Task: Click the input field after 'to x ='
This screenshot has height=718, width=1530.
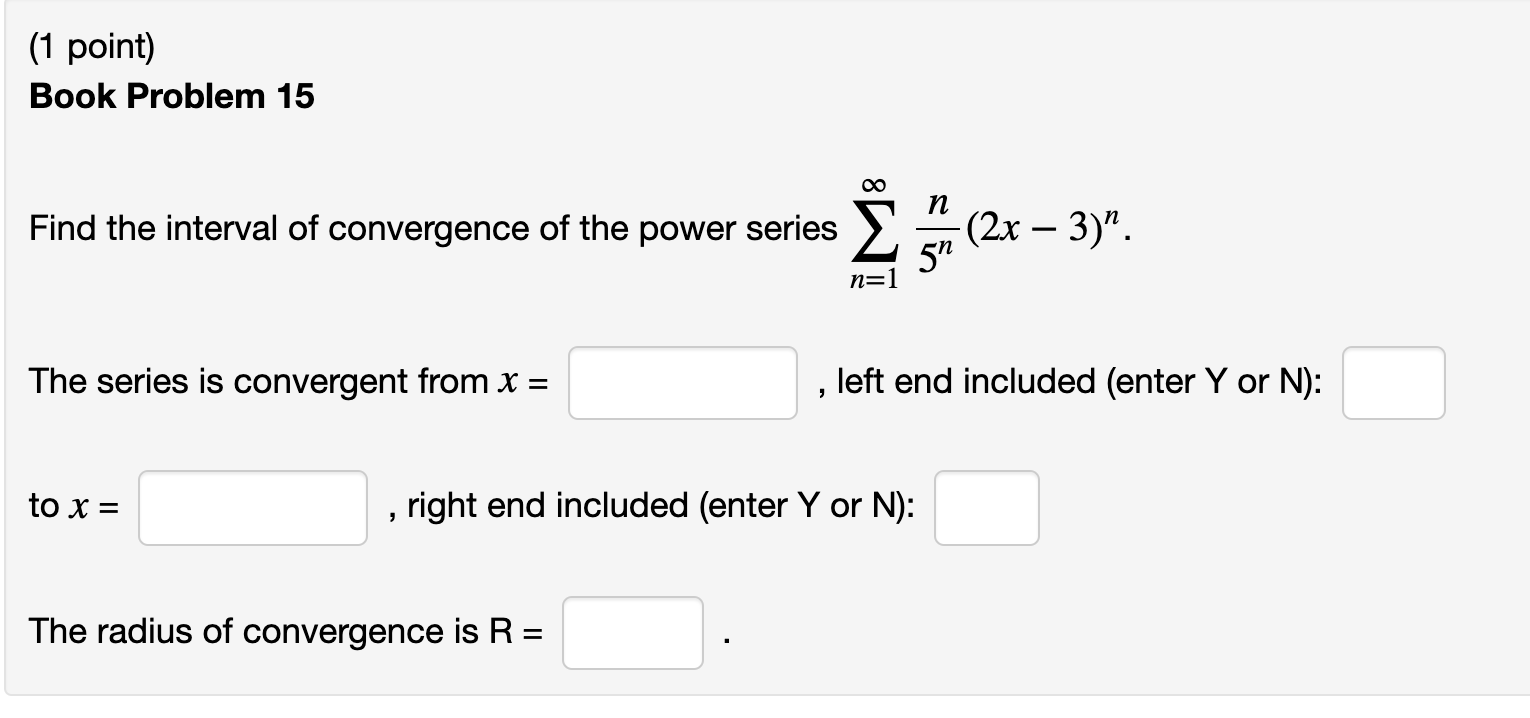Action: (251, 507)
